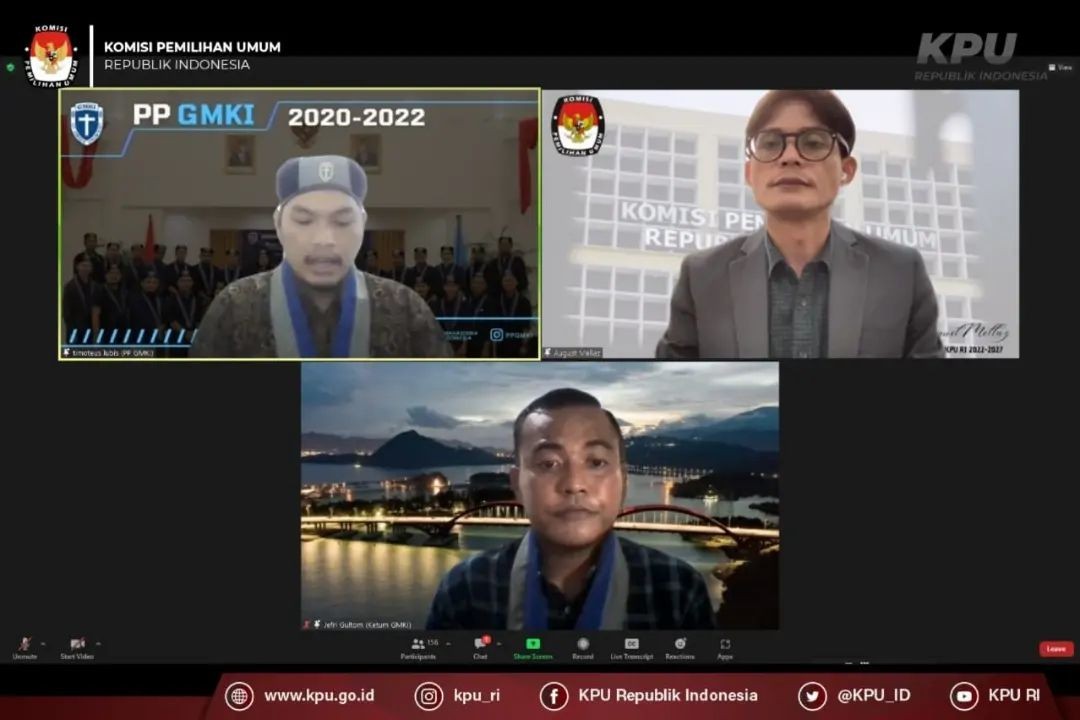1080x720 pixels.
Task: Click the Unmute microphone icon
Action: (24, 644)
